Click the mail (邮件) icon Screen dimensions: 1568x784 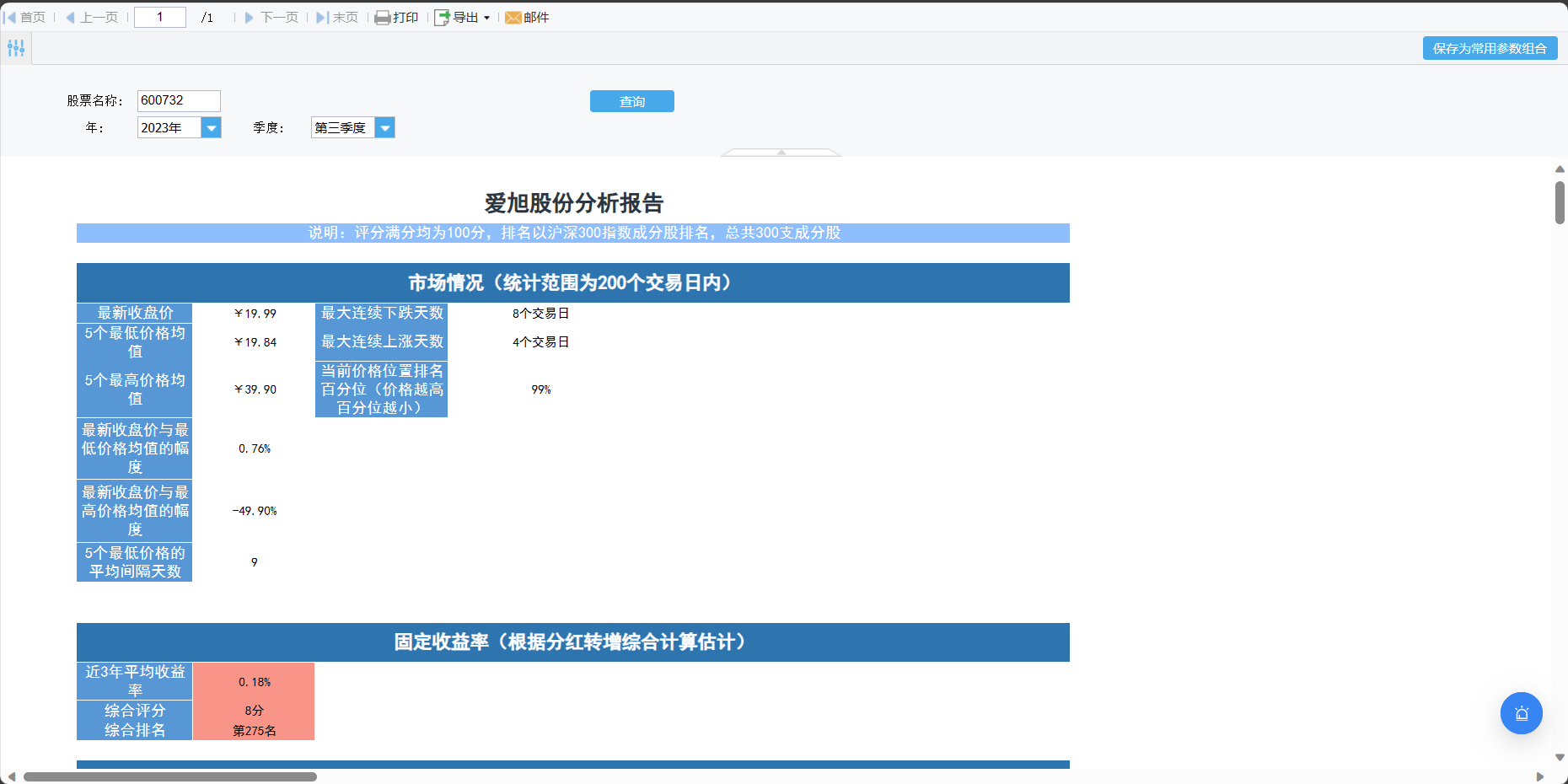pos(513,18)
